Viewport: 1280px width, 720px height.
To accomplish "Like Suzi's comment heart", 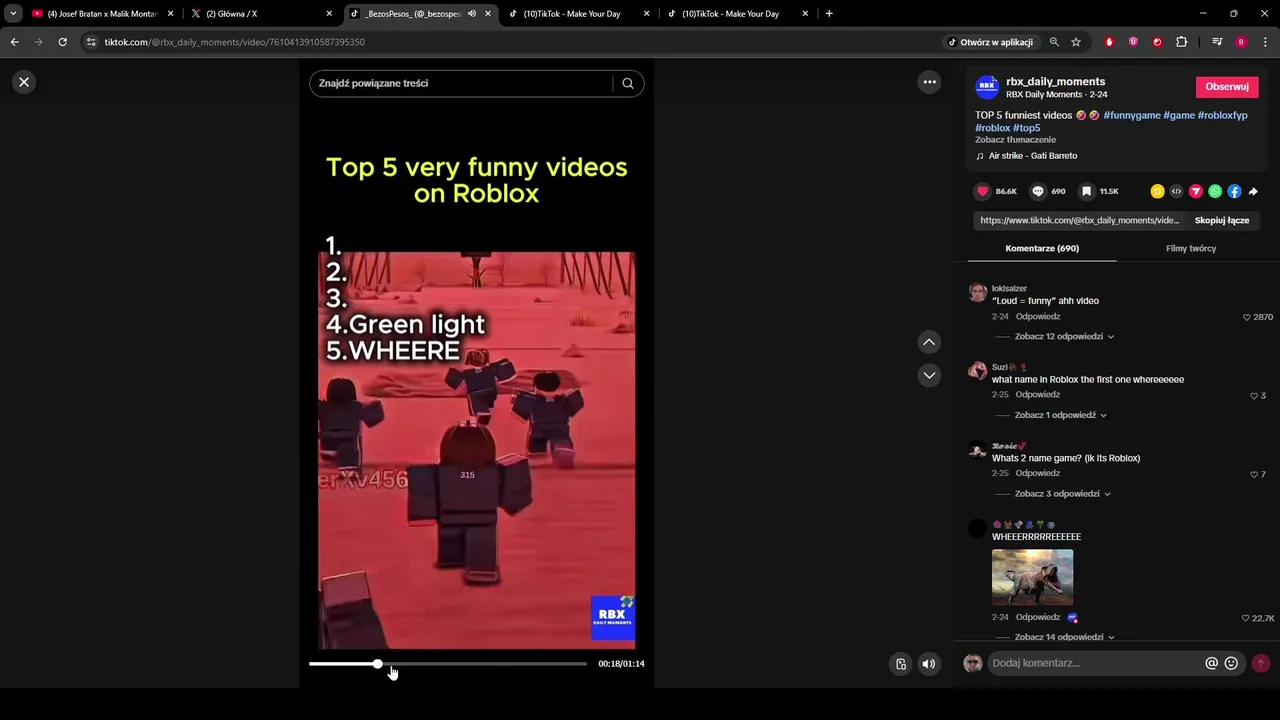I will tap(1254, 396).
